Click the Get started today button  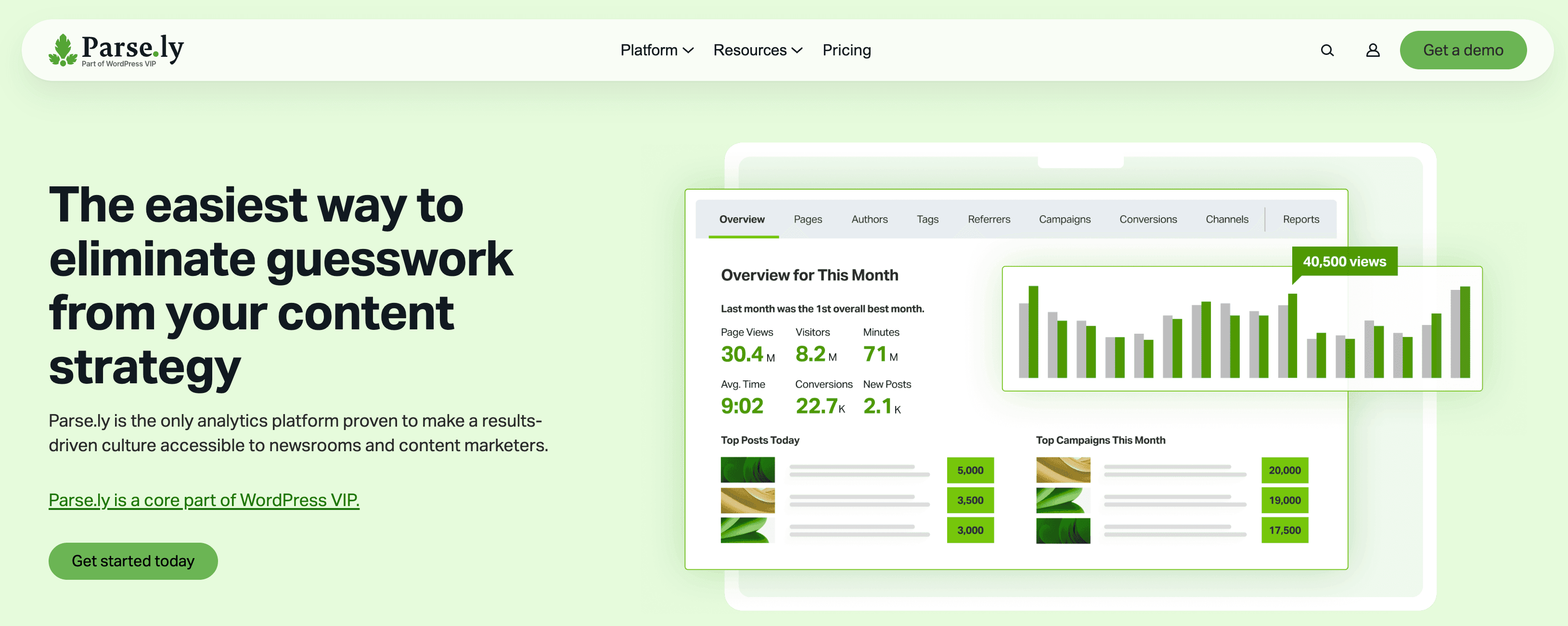point(133,561)
